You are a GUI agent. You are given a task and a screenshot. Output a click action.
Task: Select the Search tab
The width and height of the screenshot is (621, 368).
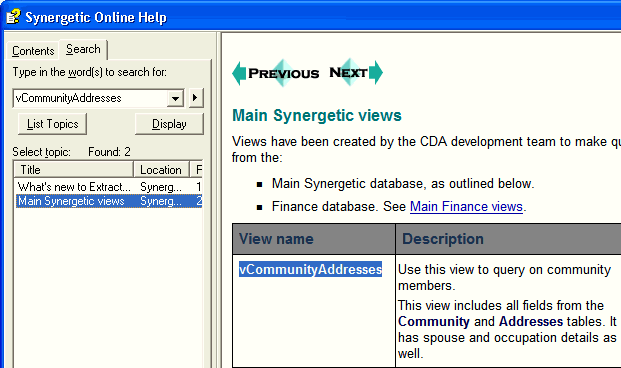(x=83, y=49)
